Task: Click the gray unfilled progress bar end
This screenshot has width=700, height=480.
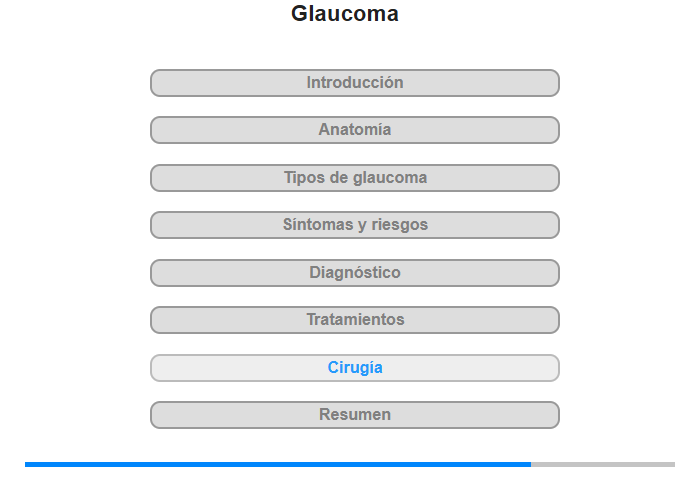Action: 603,464
